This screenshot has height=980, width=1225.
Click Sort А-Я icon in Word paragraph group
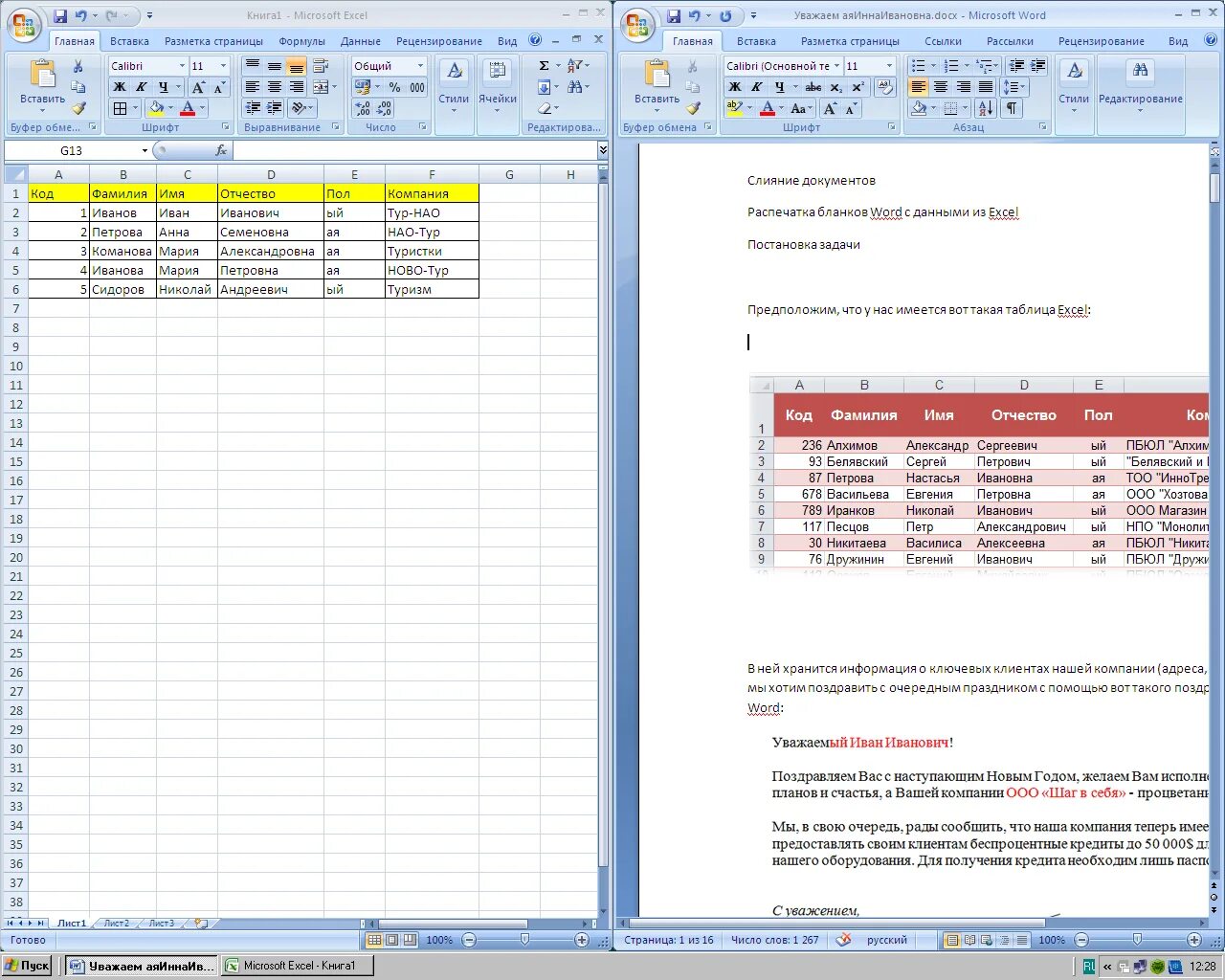986,108
